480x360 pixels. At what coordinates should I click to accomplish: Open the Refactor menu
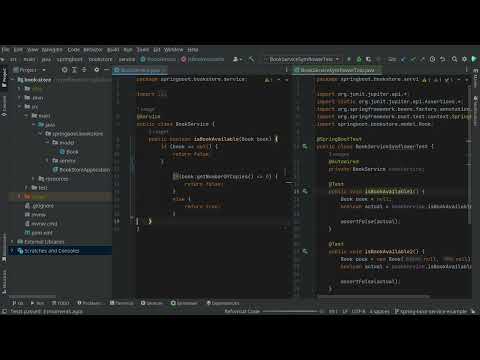[x=93, y=49]
